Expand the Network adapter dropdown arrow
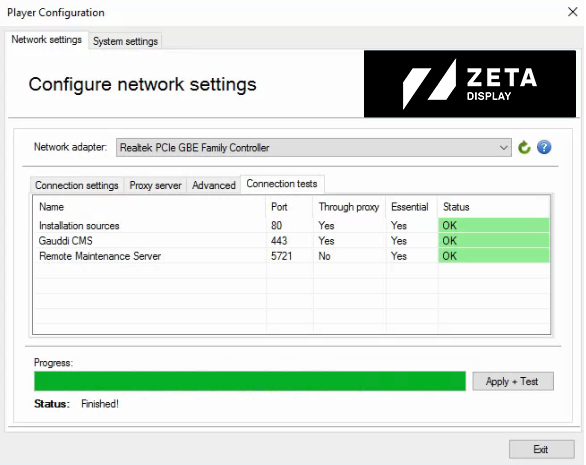 tap(503, 148)
